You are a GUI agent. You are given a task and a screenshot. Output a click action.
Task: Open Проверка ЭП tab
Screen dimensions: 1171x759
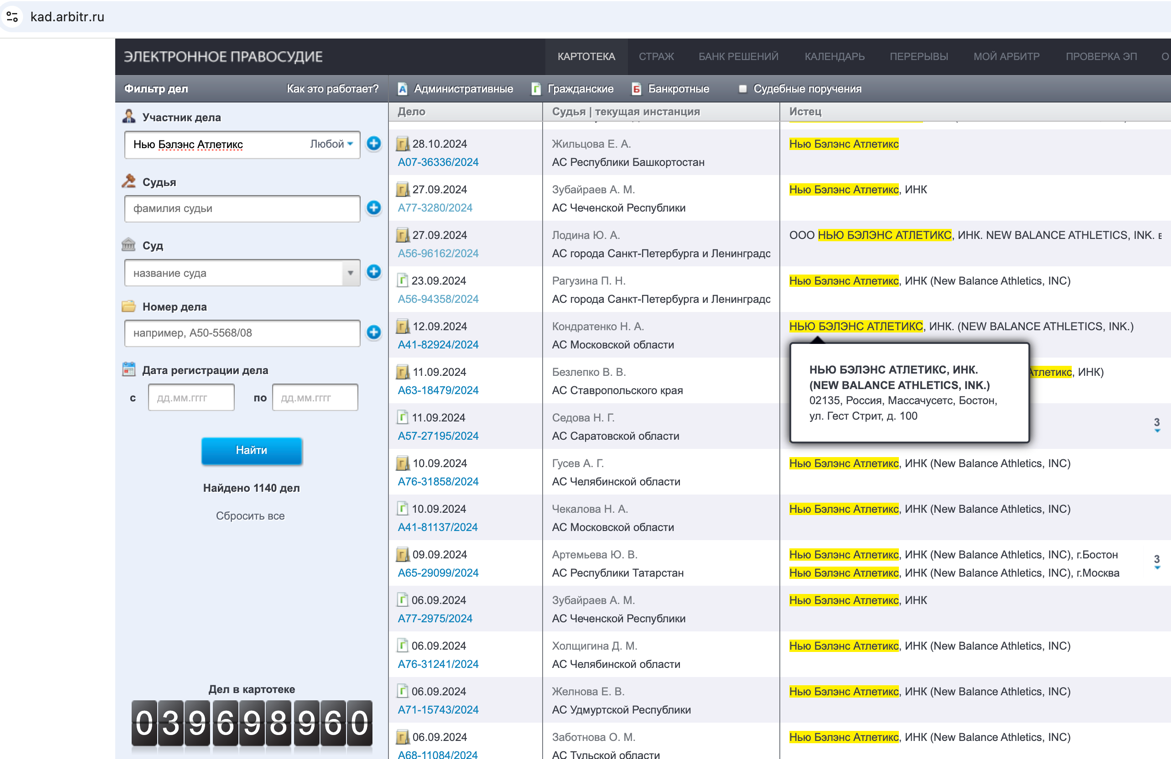coord(1102,57)
